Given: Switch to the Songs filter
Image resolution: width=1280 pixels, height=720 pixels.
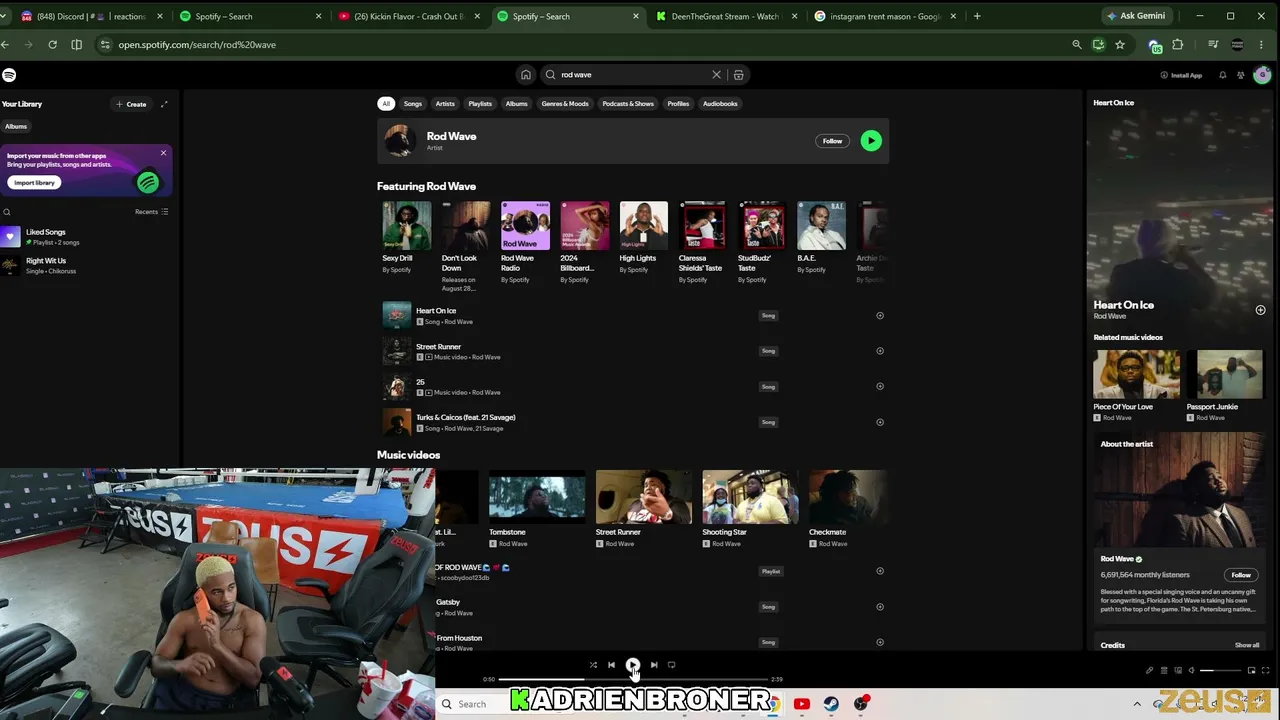Looking at the screenshot, I should (x=413, y=104).
